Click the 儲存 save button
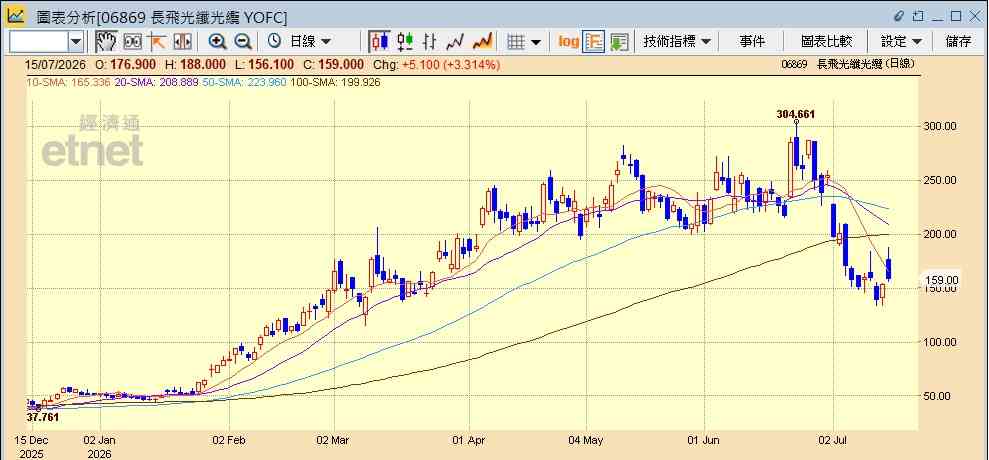 click(x=959, y=42)
